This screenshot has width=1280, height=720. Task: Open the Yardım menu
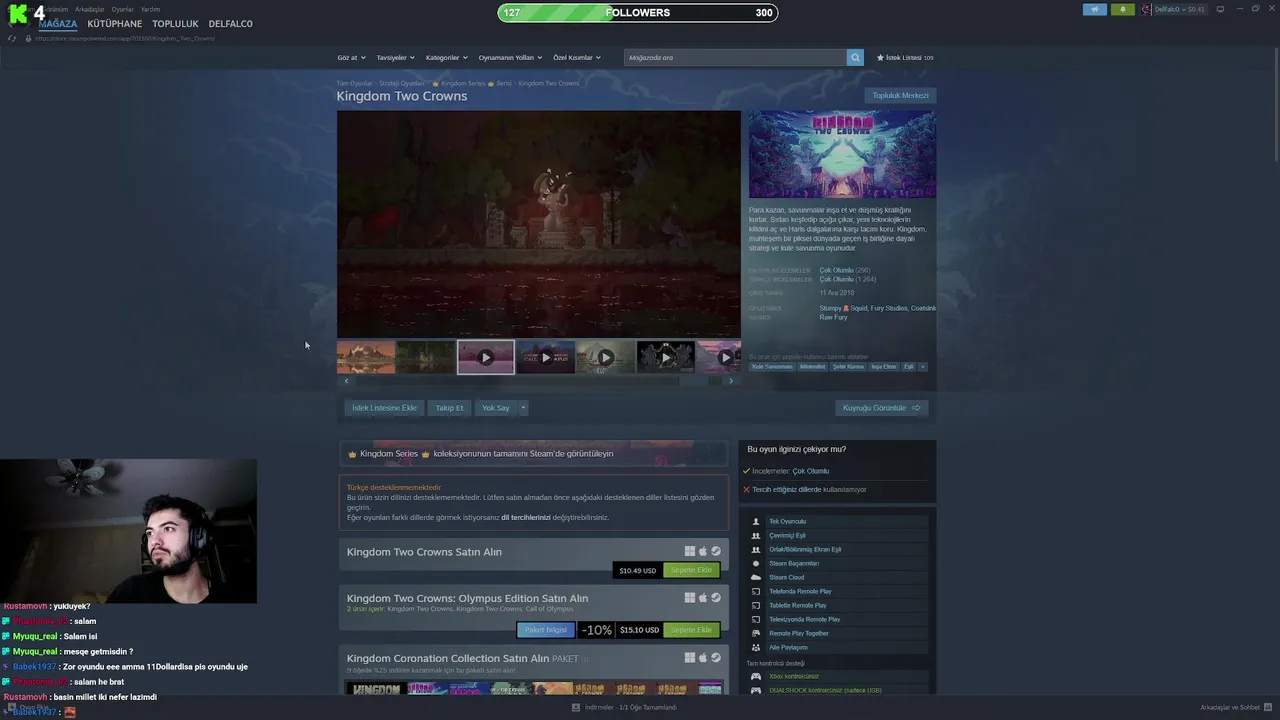[150, 9]
